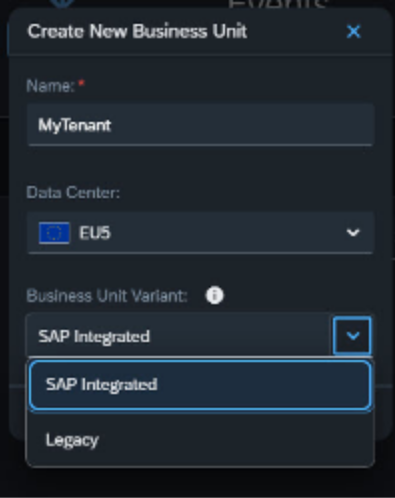Click the EU5 text in Data Center
This screenshot has height=498, width=395.
tap(95, 233)
